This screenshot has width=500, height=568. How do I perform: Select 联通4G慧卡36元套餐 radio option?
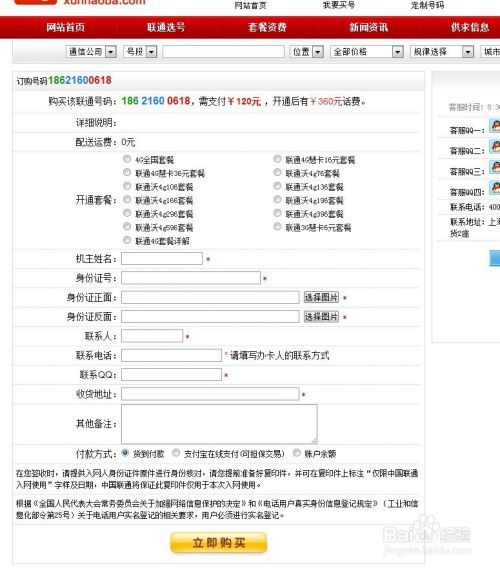(x=127, y=172)
